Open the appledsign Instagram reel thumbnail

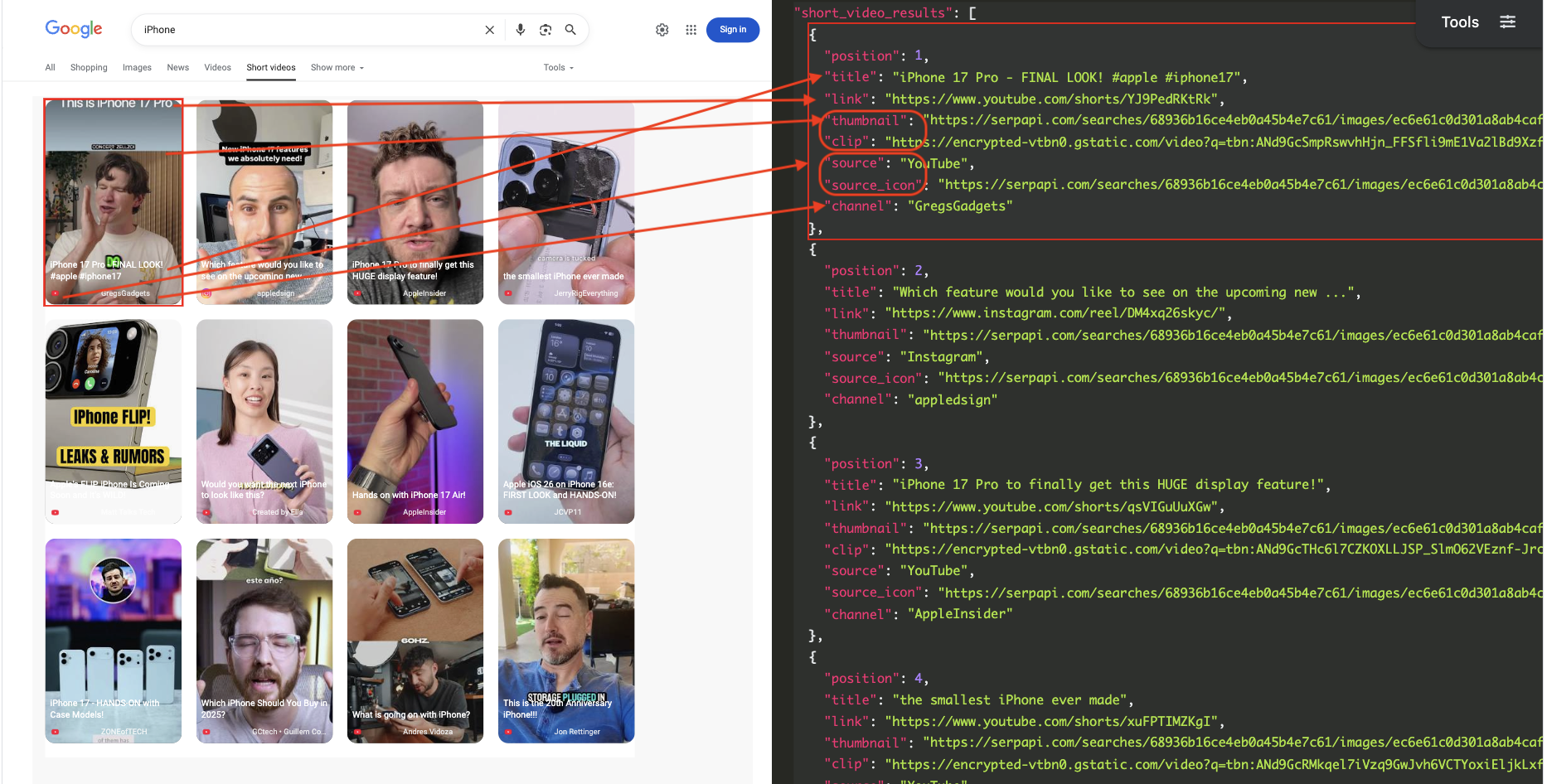264,202
